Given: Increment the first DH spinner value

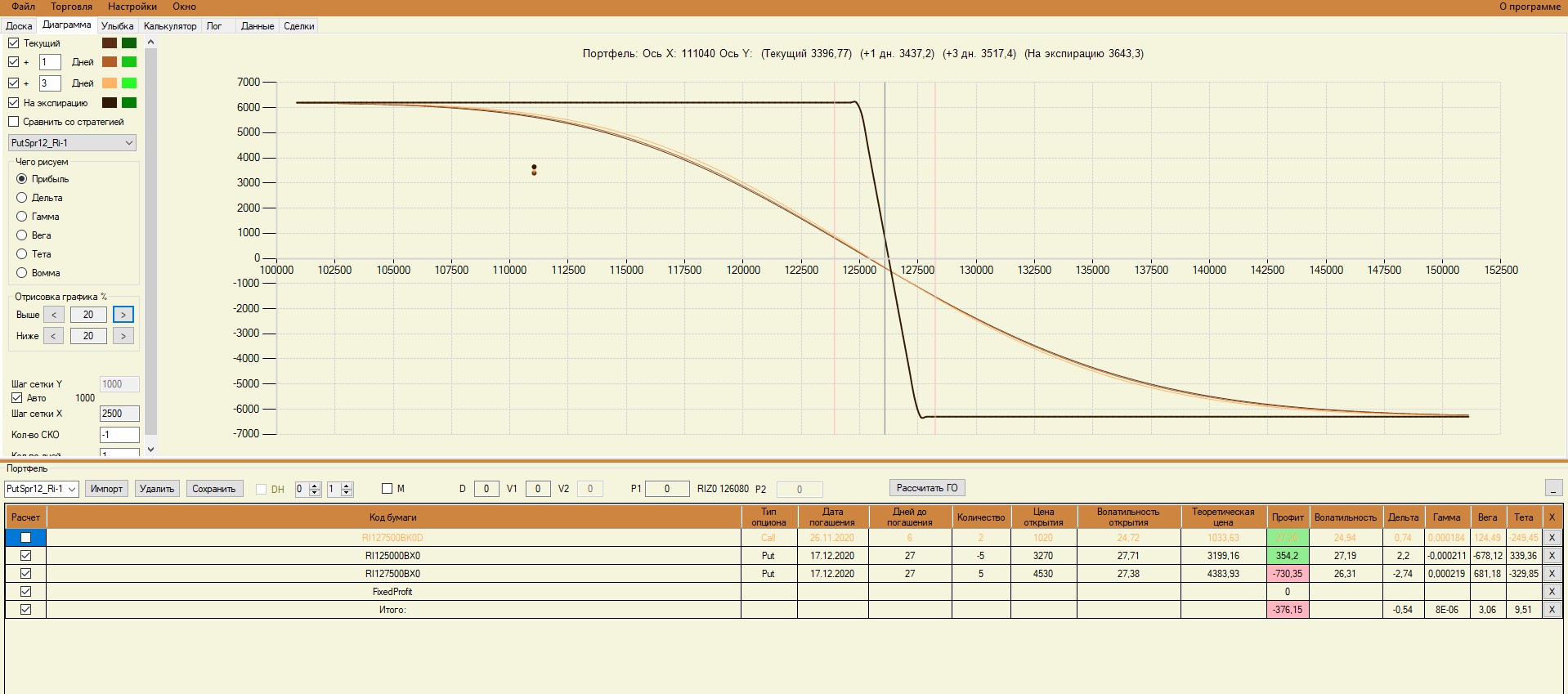Looking at the screenshot, I should pos(315,486).
